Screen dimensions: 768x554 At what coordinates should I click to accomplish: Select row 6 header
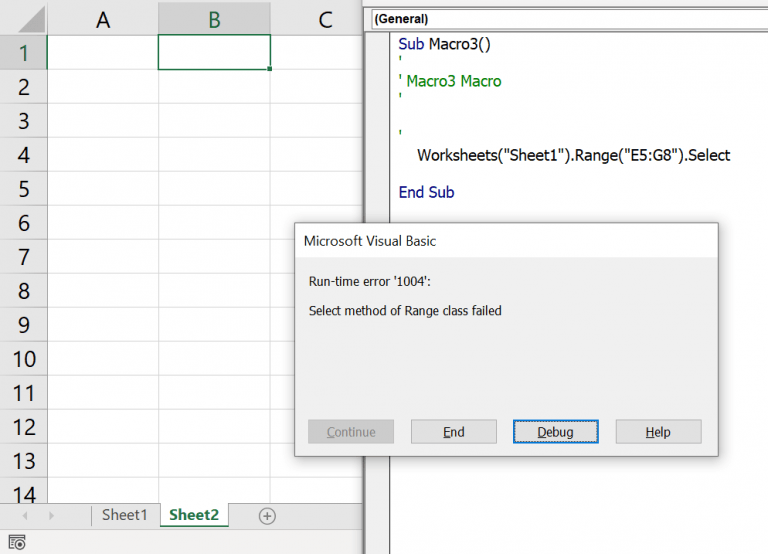click(24, 223)
